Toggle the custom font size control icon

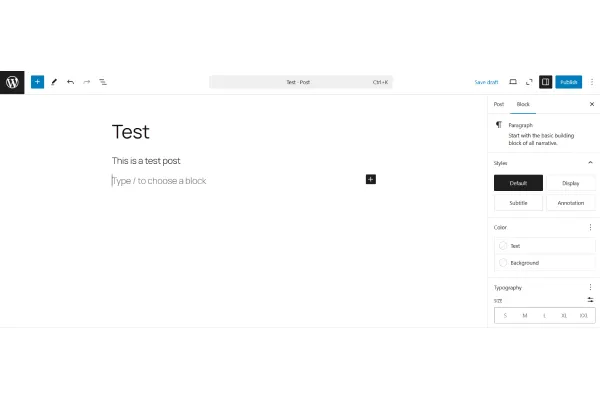click(x=590, y=300)
